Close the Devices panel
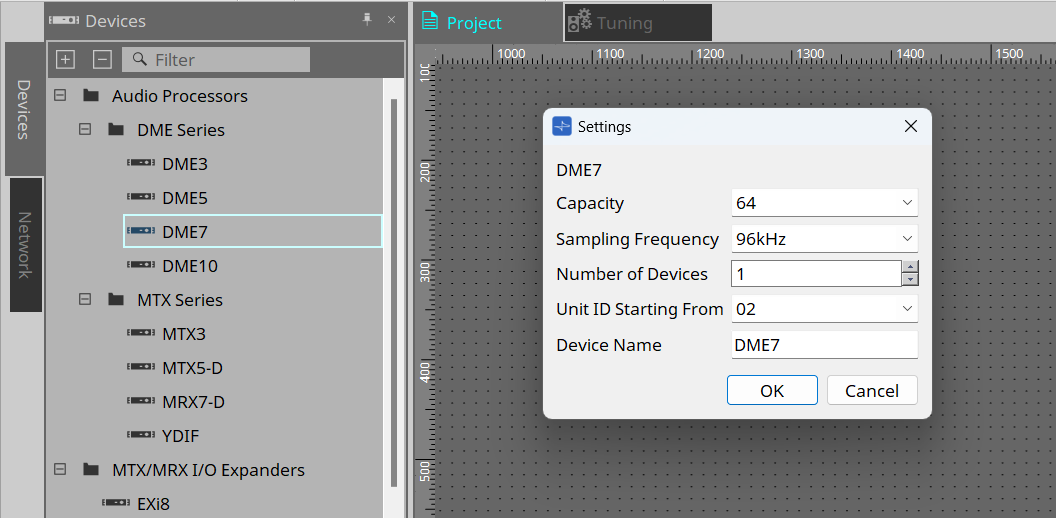 391,20
